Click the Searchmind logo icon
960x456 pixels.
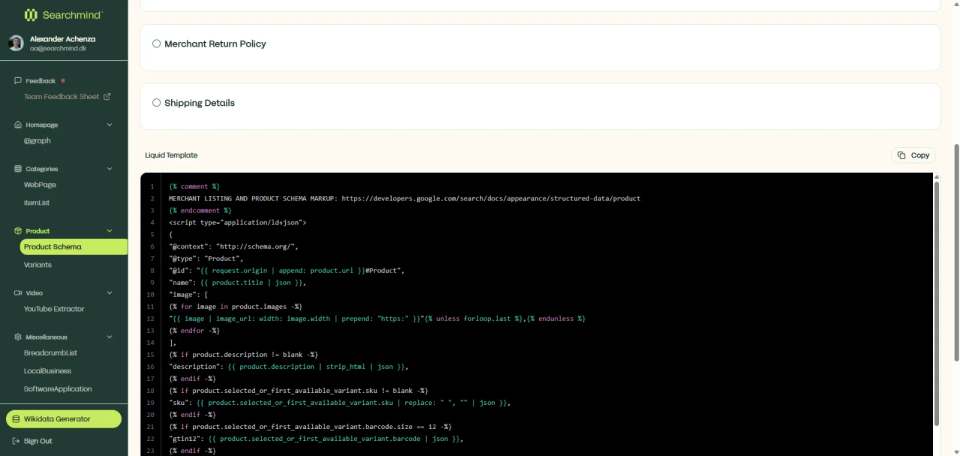(31, 15)
